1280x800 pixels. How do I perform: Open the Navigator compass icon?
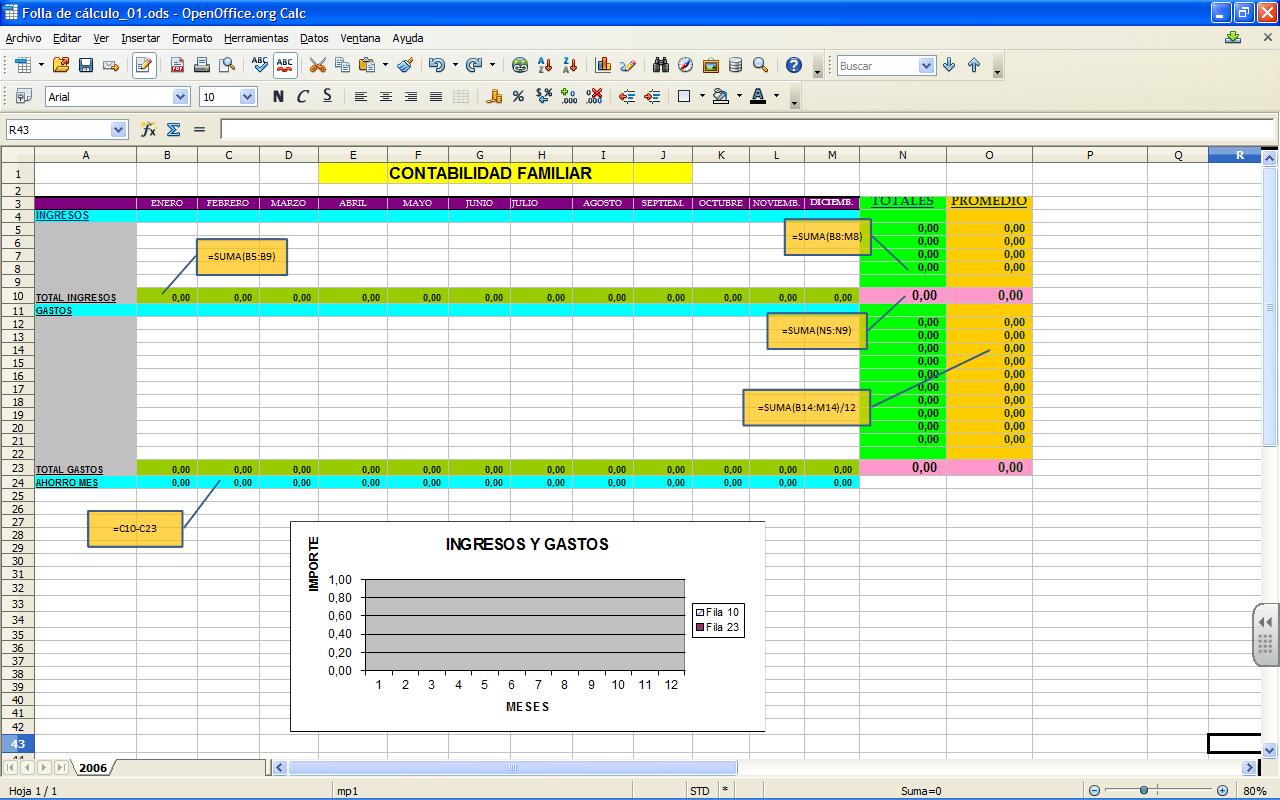tap(685, 66)
